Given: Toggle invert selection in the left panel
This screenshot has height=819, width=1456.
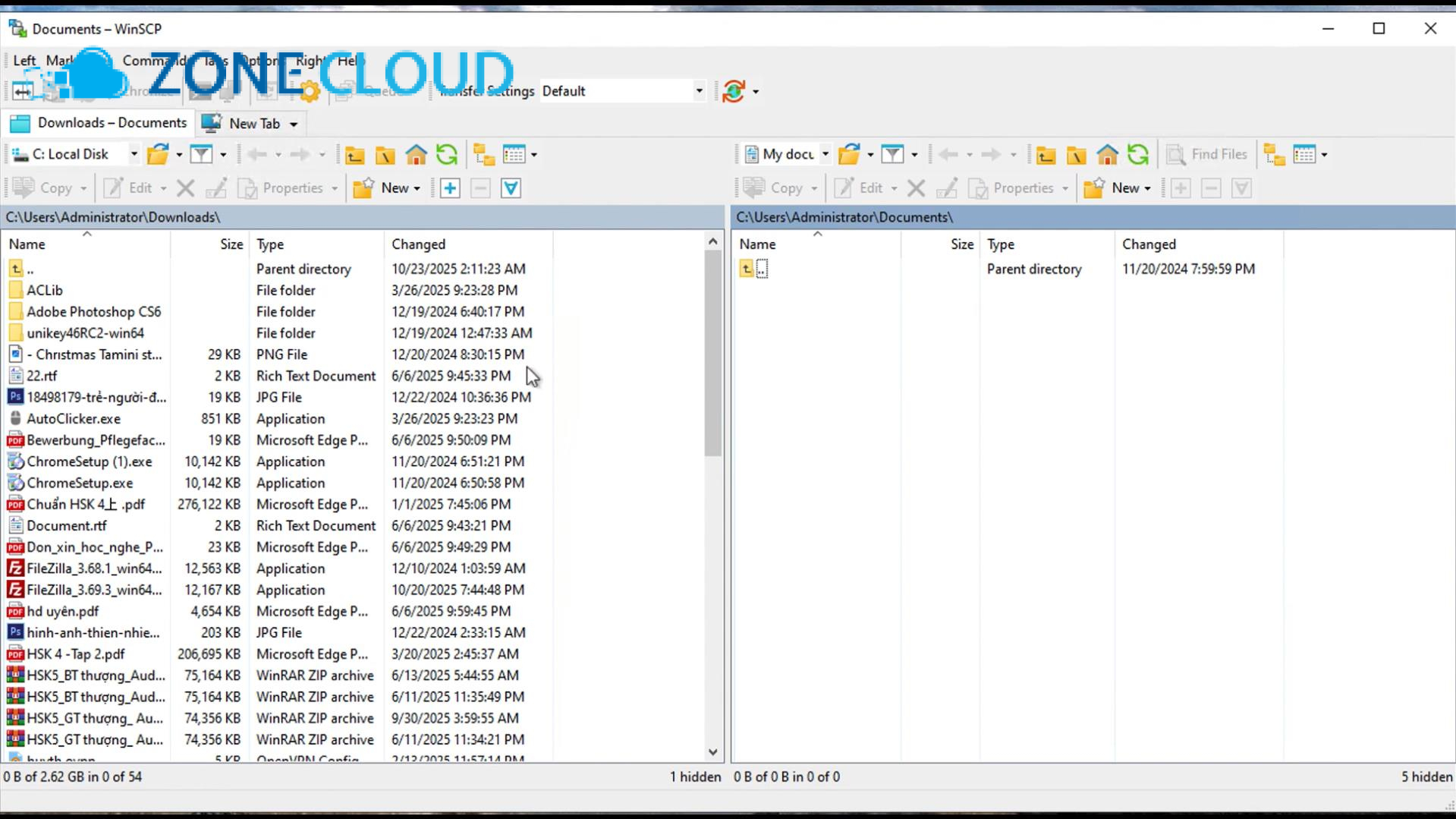Looking at the screenshot, I should pyautogui.click(x=511, y=187).
